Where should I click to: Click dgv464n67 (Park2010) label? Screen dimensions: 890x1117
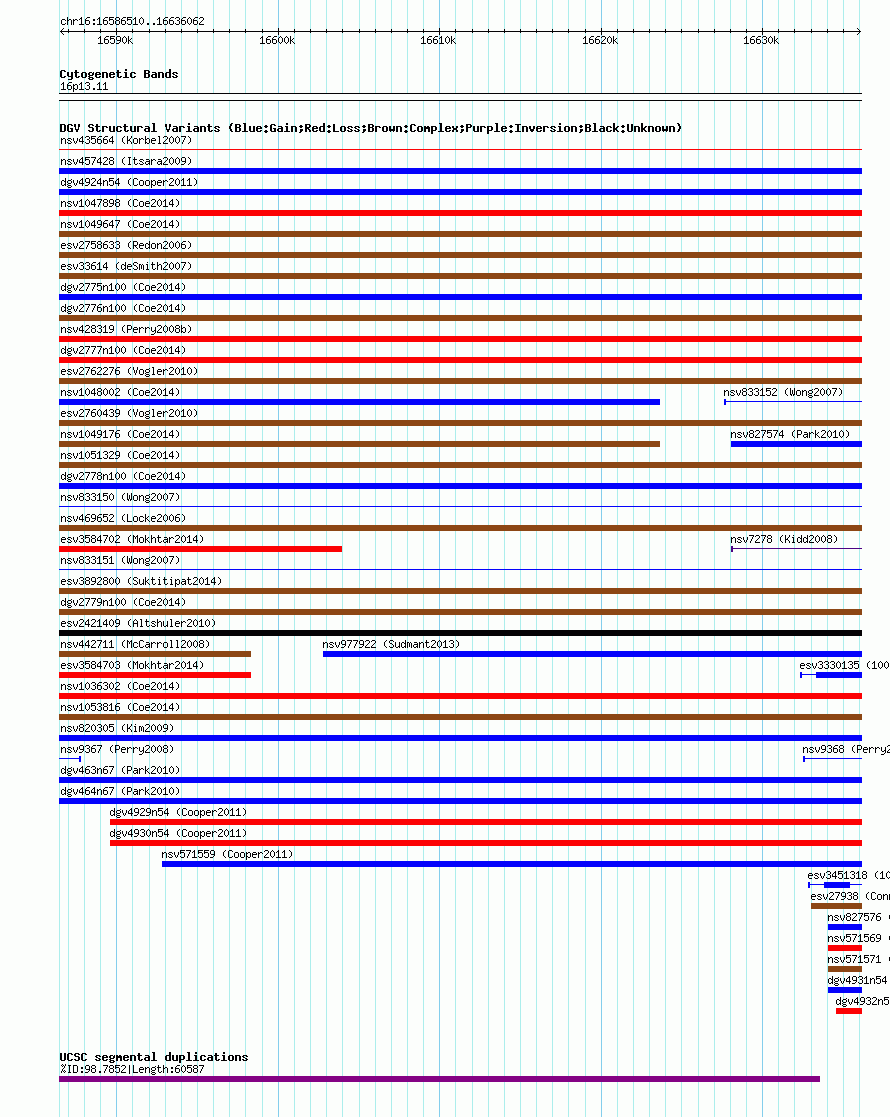point(120,791)
